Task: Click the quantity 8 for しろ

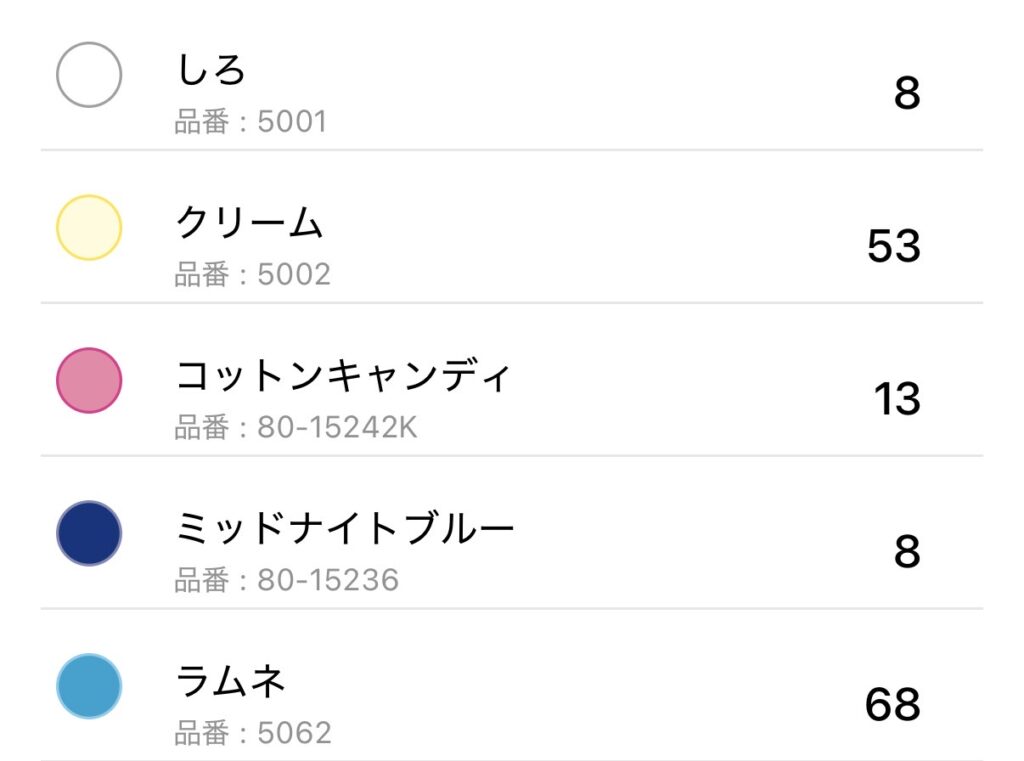Action: click(906, 94)
